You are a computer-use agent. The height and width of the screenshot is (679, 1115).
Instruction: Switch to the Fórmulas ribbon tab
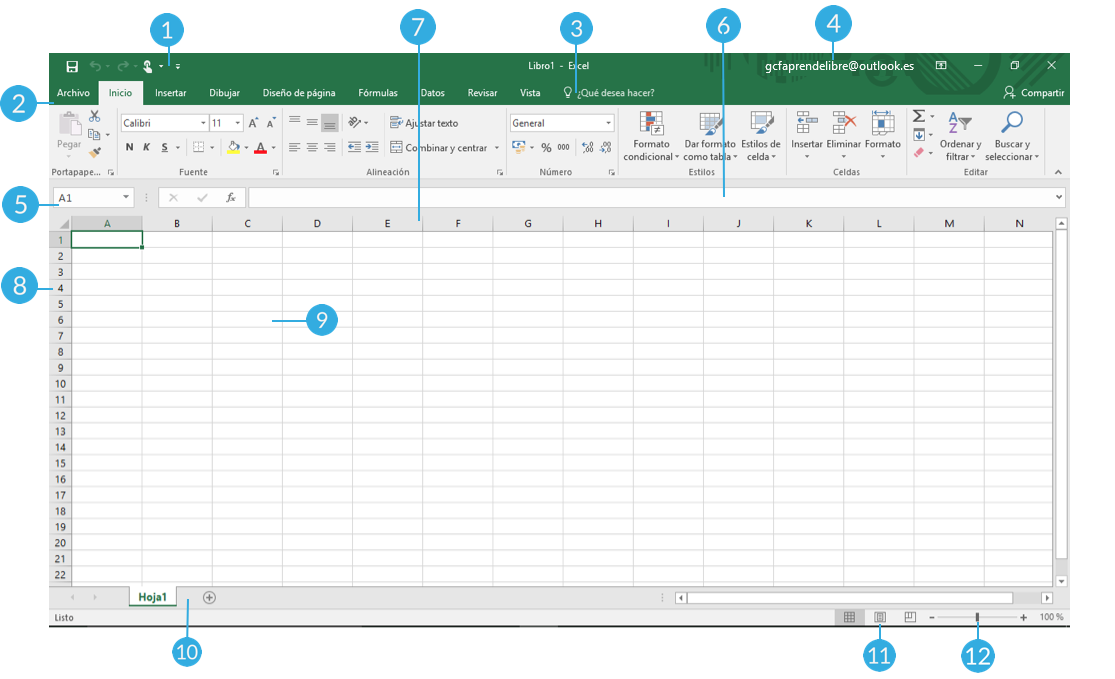[378, 92]
